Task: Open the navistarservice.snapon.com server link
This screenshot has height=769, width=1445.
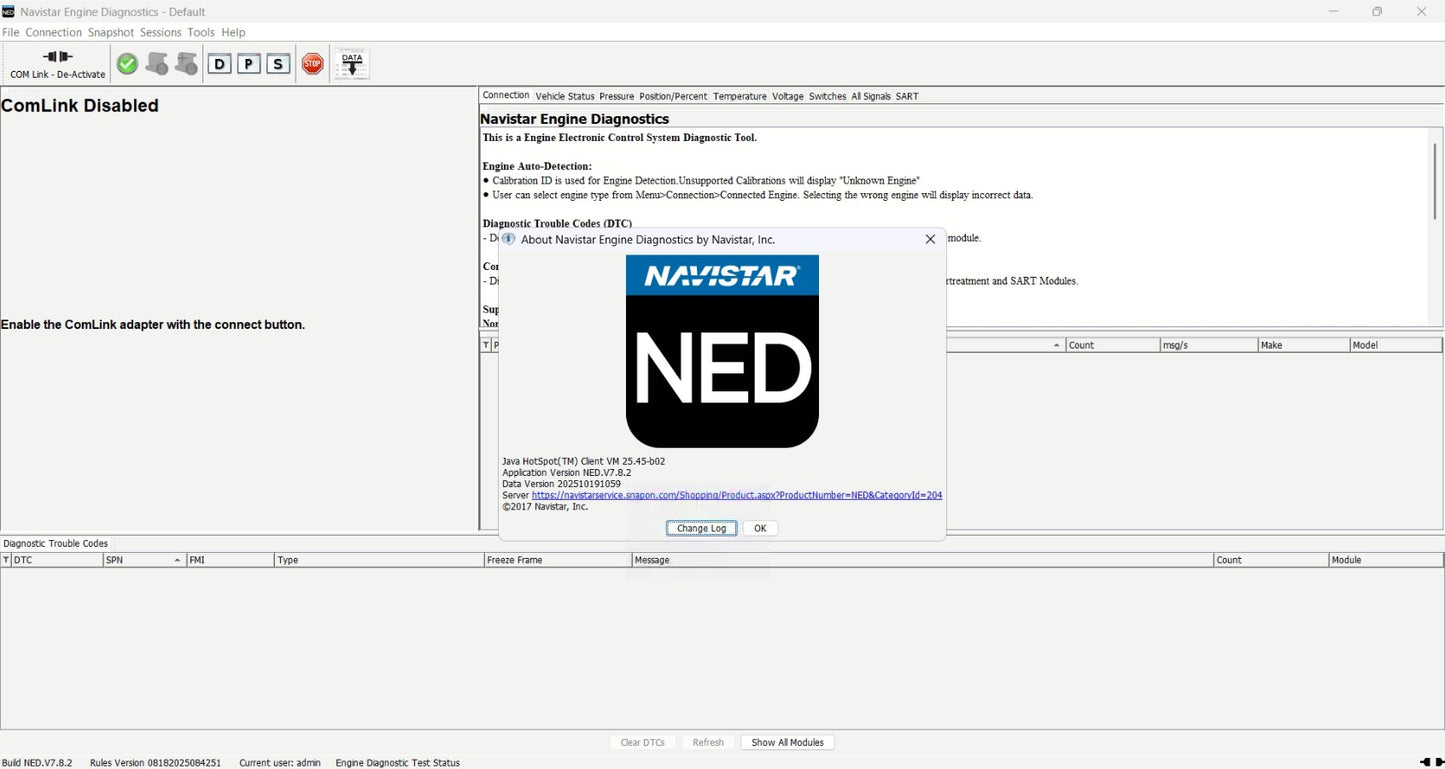Action: click(737, 495)
